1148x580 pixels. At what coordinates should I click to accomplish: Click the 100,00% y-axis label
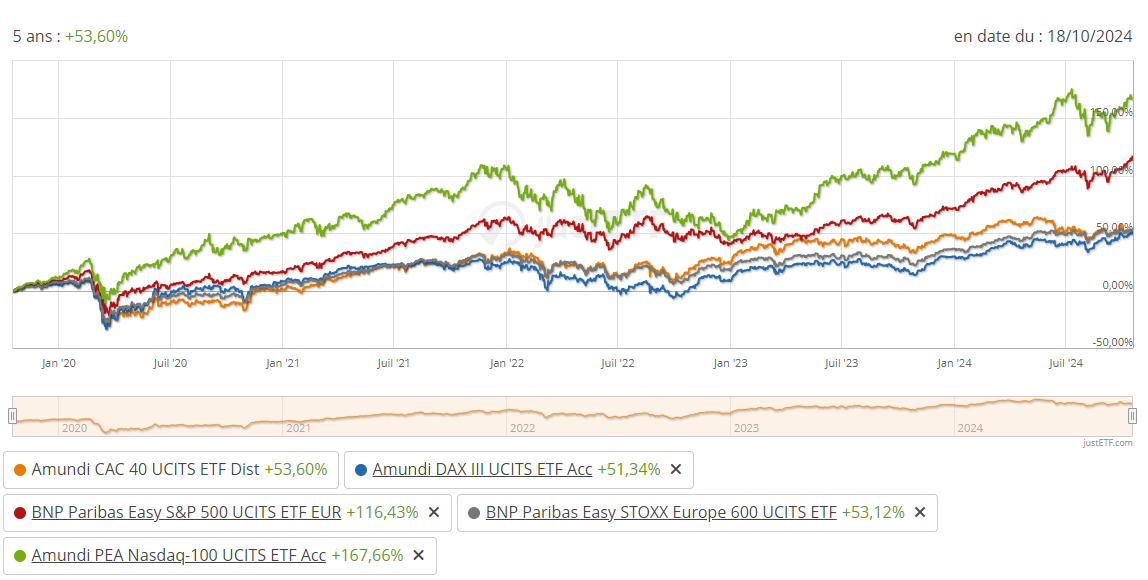pyautogui.click(x=1111, y=170)
